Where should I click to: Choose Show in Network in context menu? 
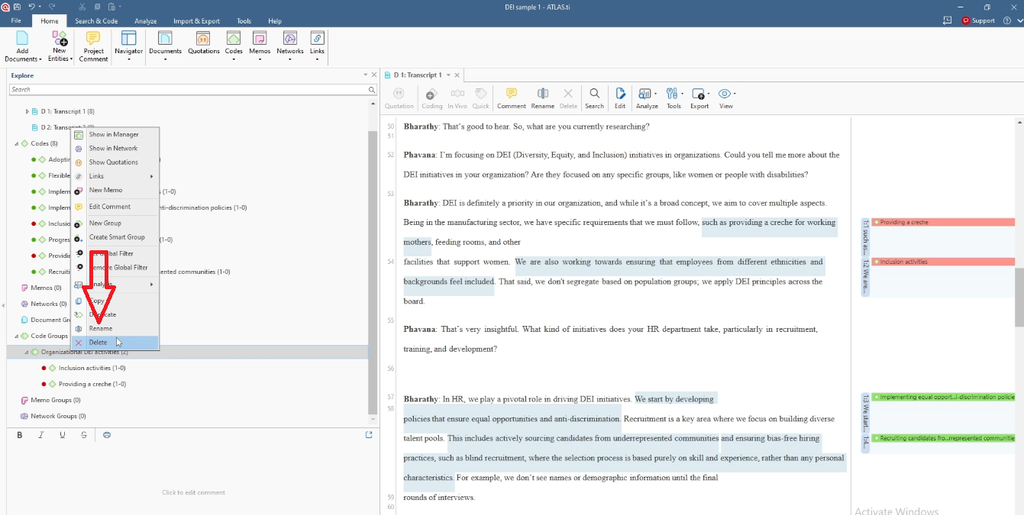click(115, 148)
